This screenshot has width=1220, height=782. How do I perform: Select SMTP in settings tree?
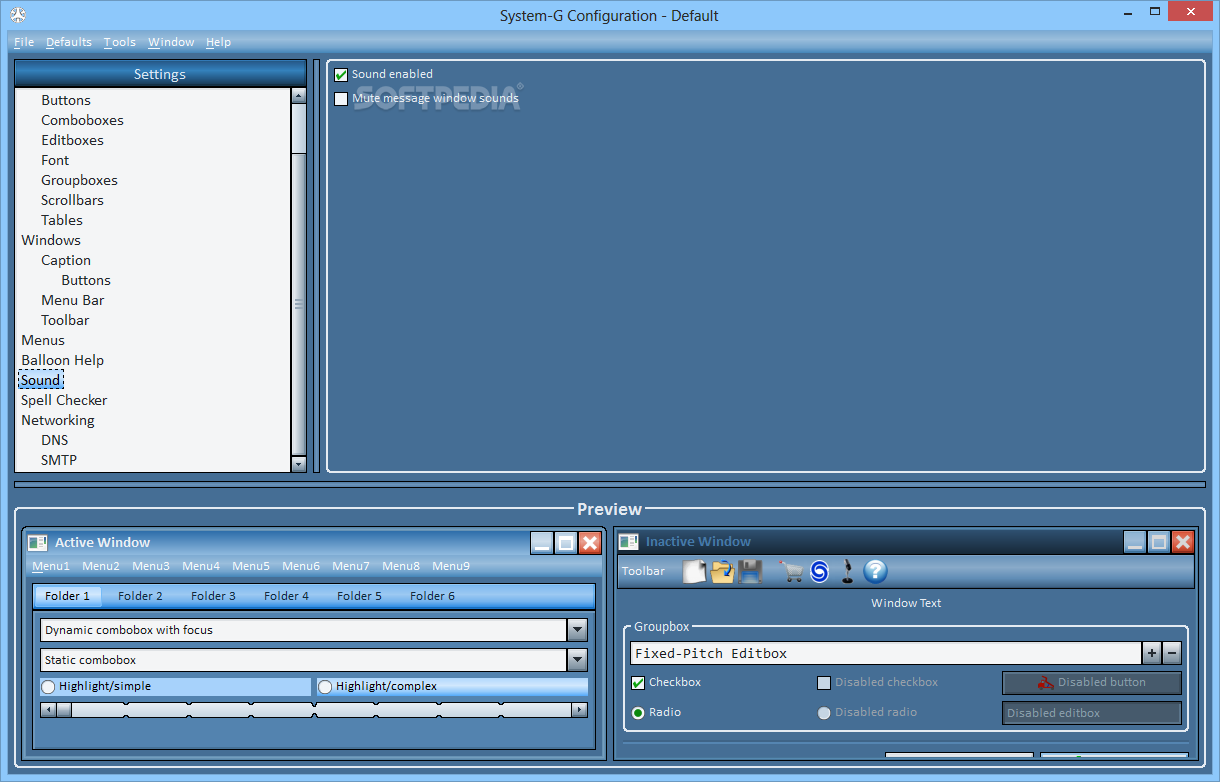tap(59, 460)
